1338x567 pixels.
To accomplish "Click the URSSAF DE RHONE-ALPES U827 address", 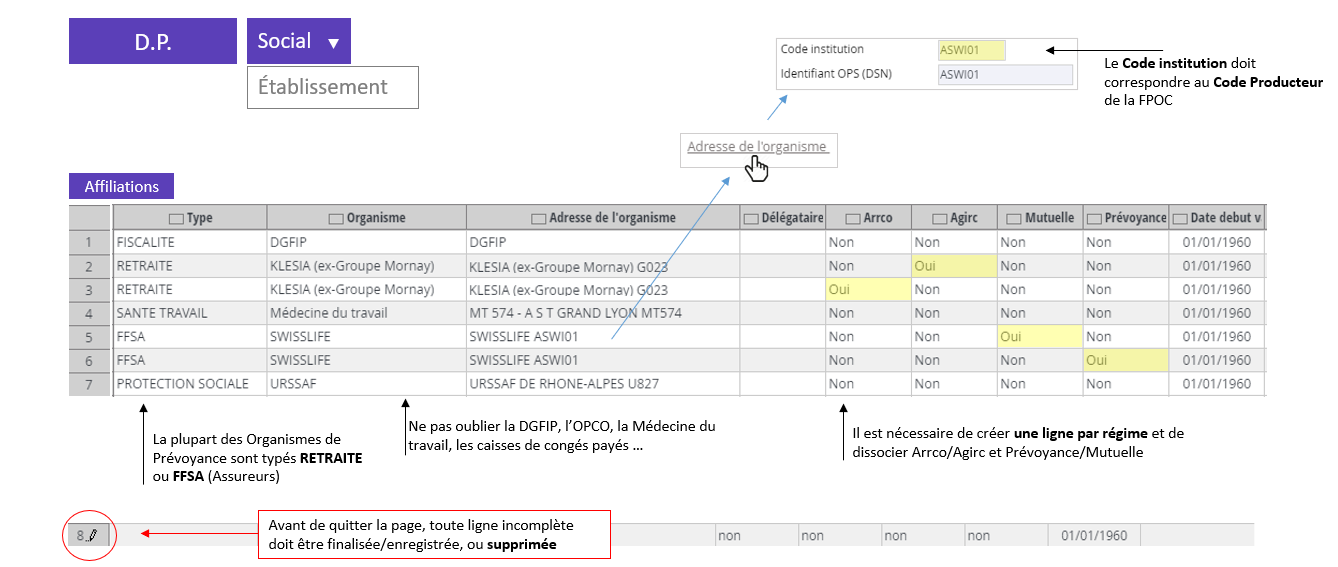I will click(x=603, y=384).
